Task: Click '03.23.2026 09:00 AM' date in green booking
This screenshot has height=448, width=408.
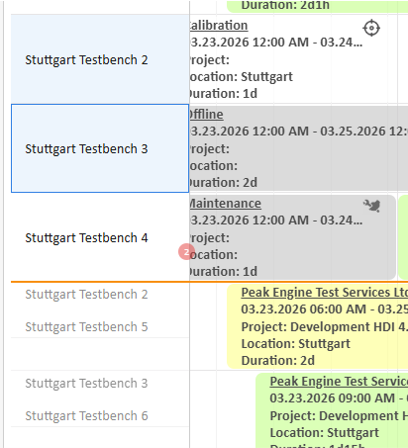Action: (332, 398)
